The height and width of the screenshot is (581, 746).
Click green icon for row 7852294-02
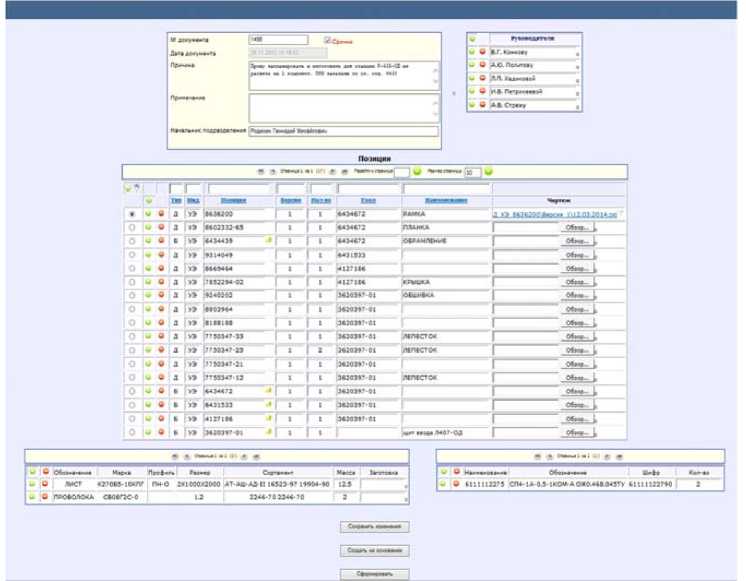[149, 283]
